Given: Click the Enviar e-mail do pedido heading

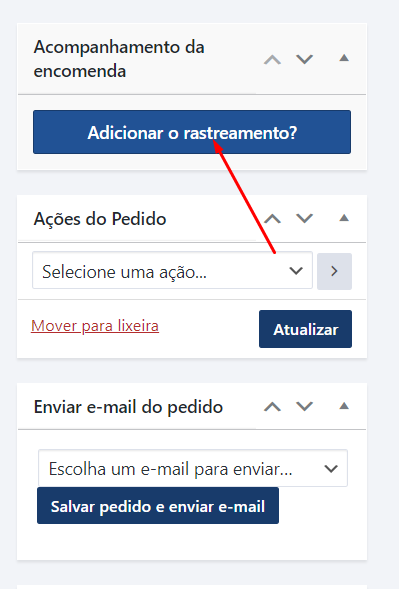Looking at the screenshot, I should tap(128, 407).
